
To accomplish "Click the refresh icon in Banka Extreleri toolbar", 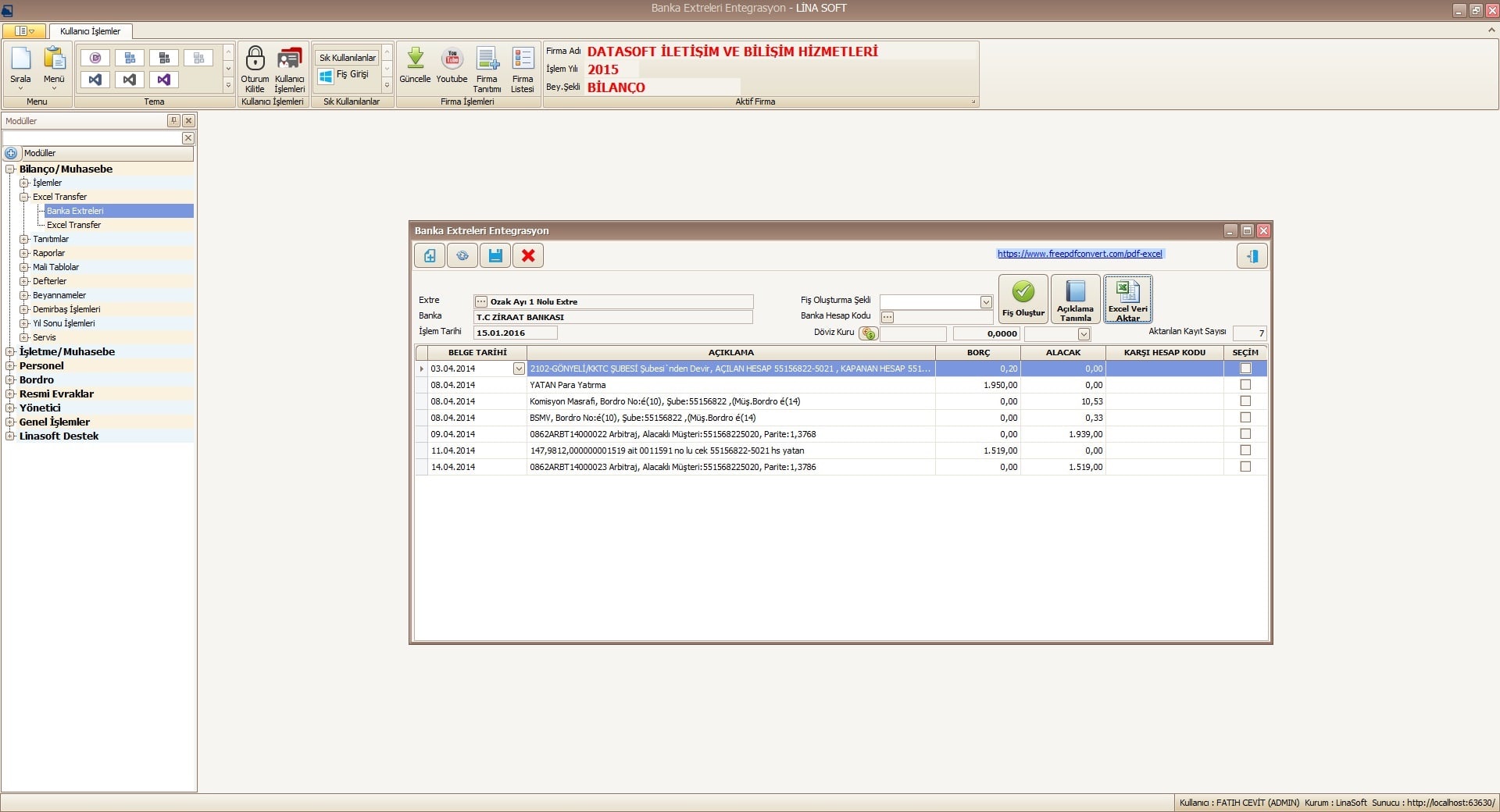I will coord(462,255).
